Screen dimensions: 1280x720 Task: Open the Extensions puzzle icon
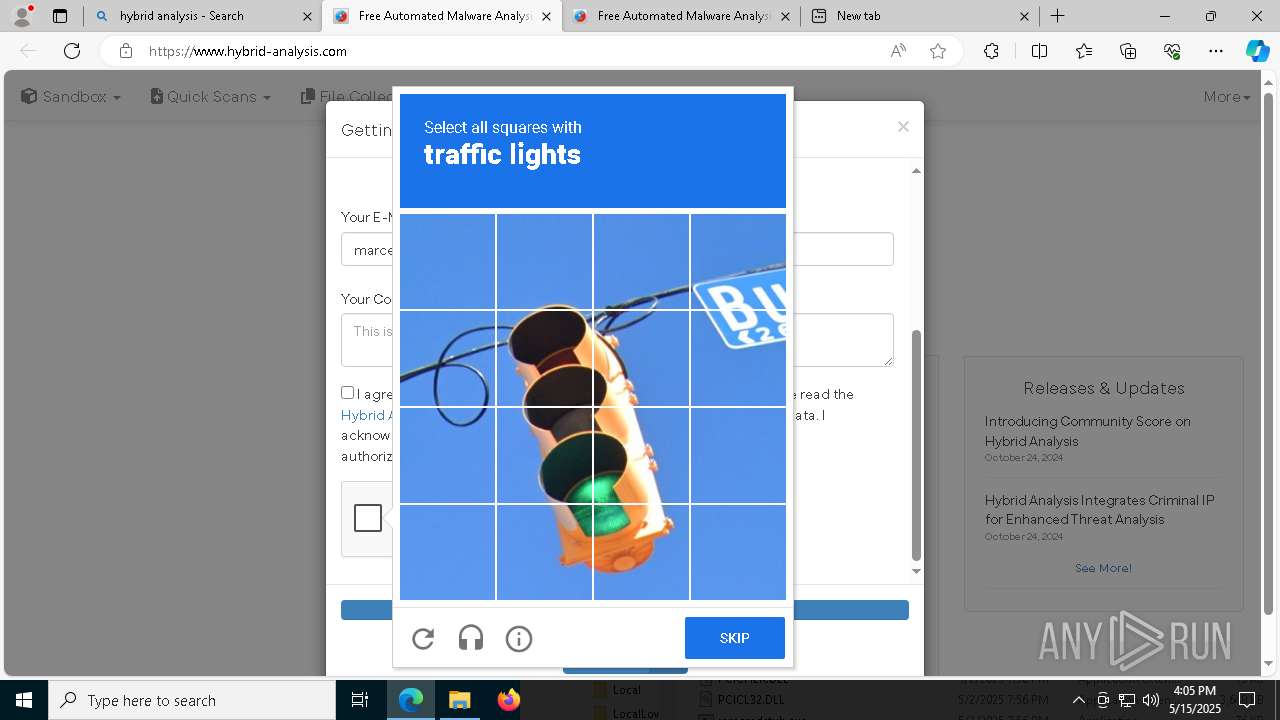(x=991, y=51)
